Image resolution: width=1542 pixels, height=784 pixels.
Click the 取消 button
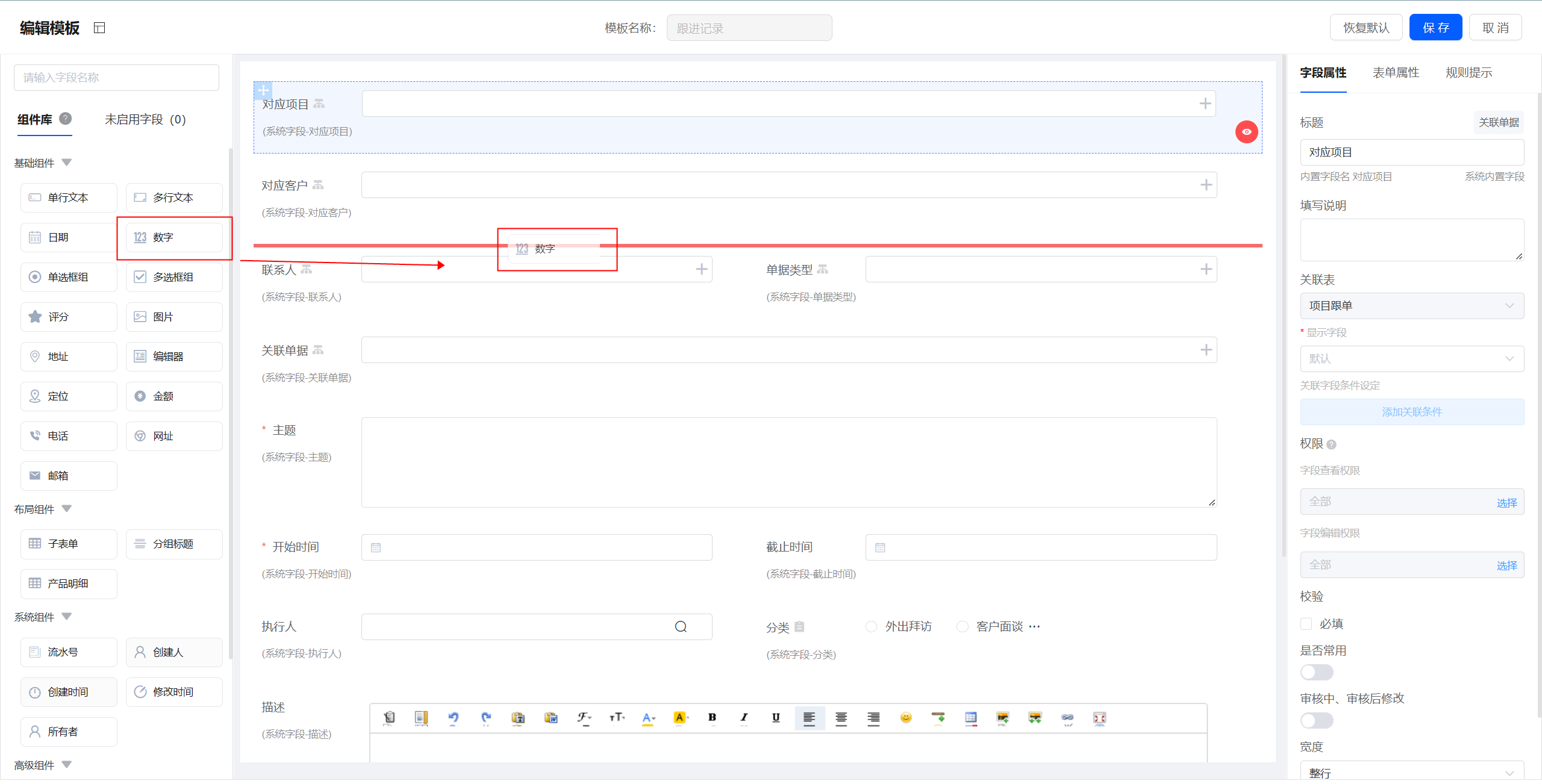point(1495,28)
